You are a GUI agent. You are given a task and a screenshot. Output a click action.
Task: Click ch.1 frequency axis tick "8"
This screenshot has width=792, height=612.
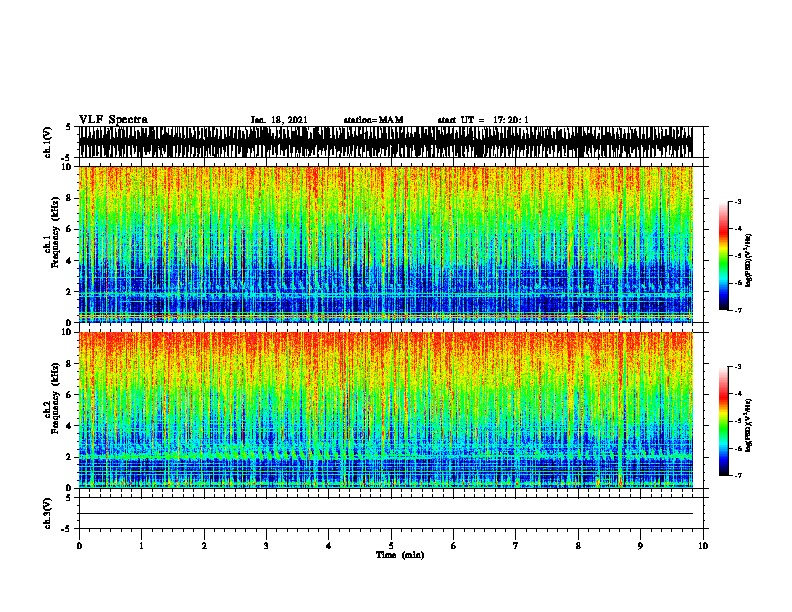[70, 198]
